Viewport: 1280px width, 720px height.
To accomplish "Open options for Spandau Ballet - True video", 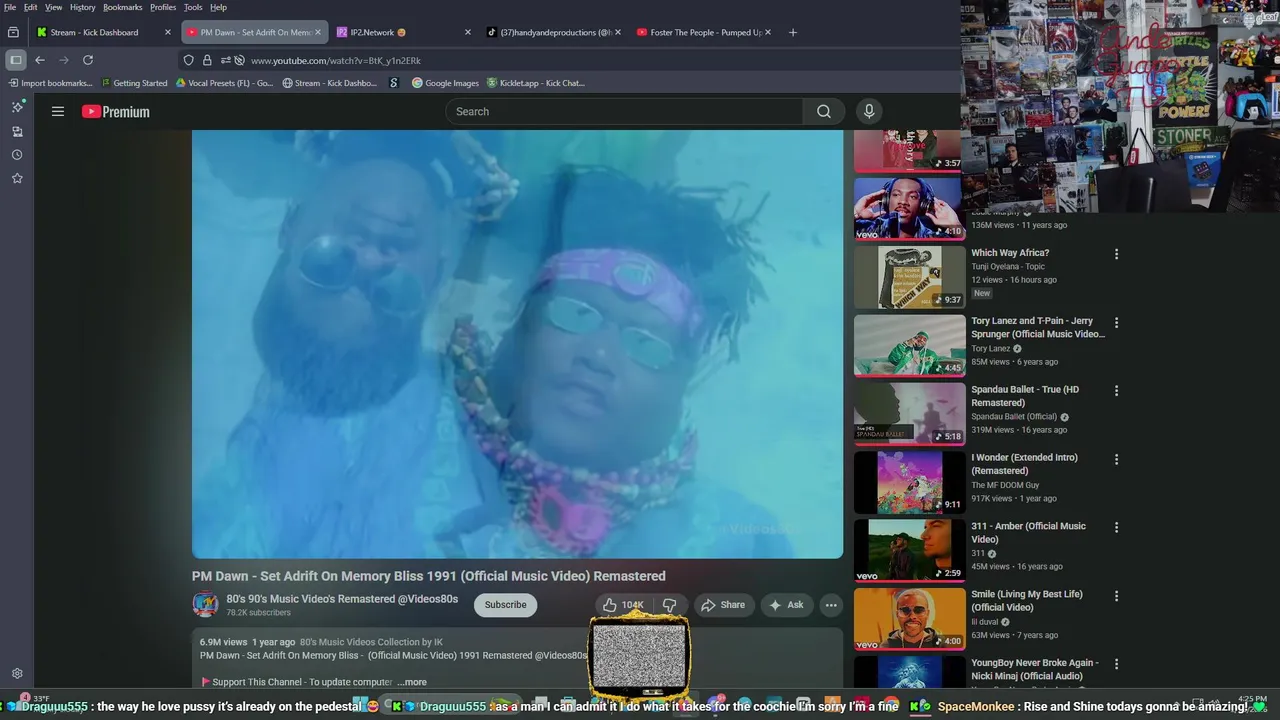I will 1117,391.
